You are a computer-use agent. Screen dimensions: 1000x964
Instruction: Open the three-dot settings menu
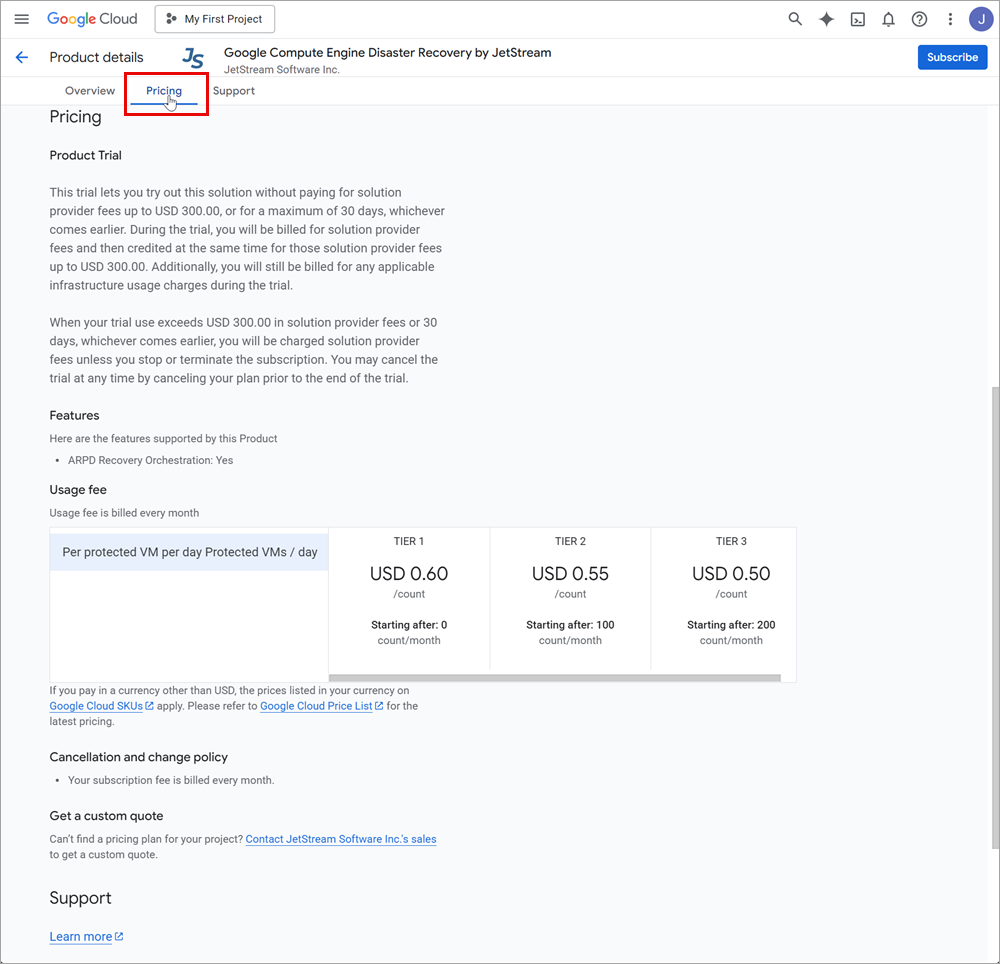coord(950,19)
